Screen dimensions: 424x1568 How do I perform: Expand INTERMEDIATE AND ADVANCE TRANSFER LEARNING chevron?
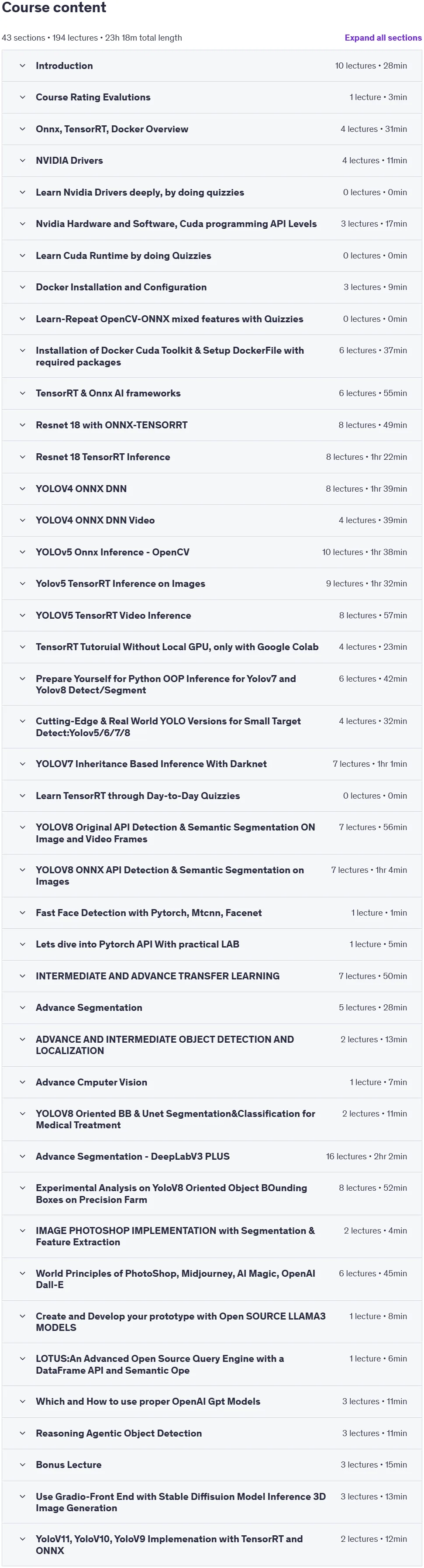[x=23, y=976]
